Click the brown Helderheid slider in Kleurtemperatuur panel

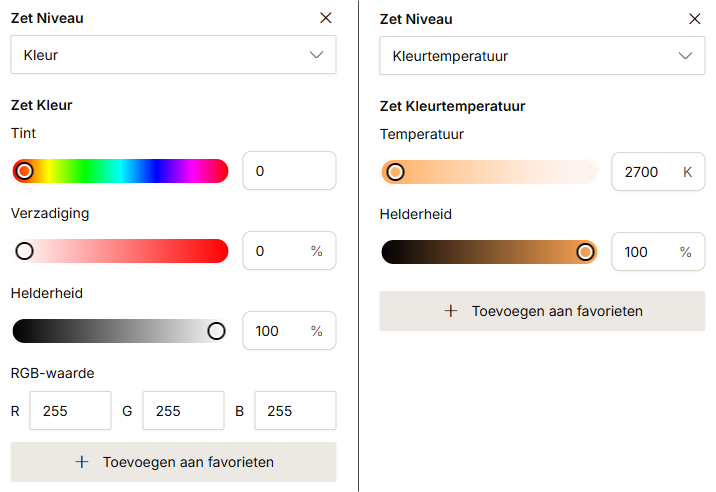(x=490, y=252)
